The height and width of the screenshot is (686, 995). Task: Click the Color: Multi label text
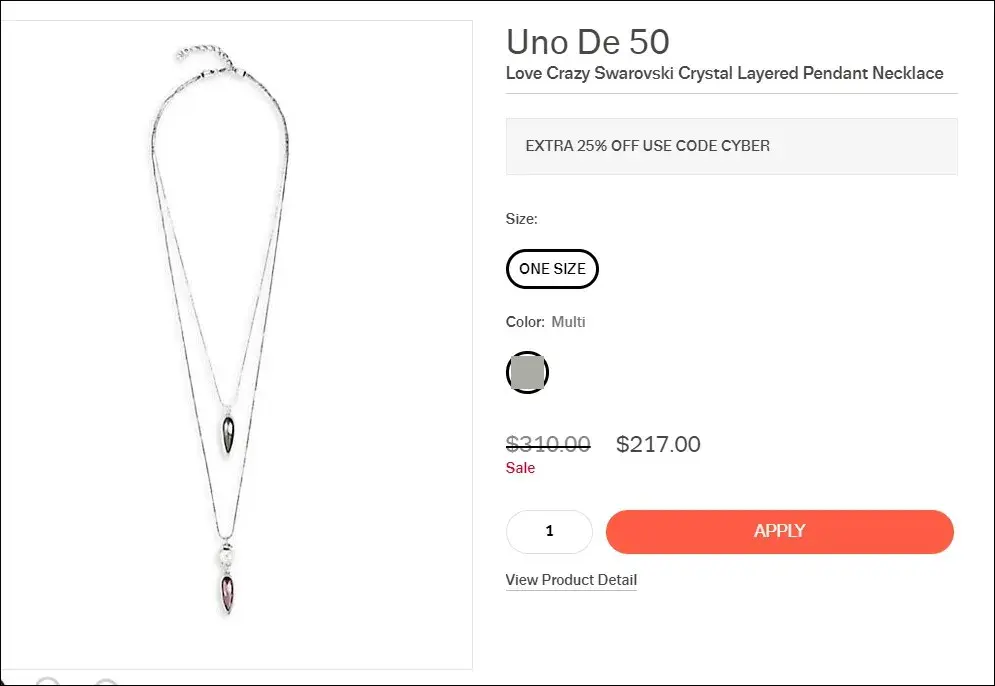tap(546, 322)
